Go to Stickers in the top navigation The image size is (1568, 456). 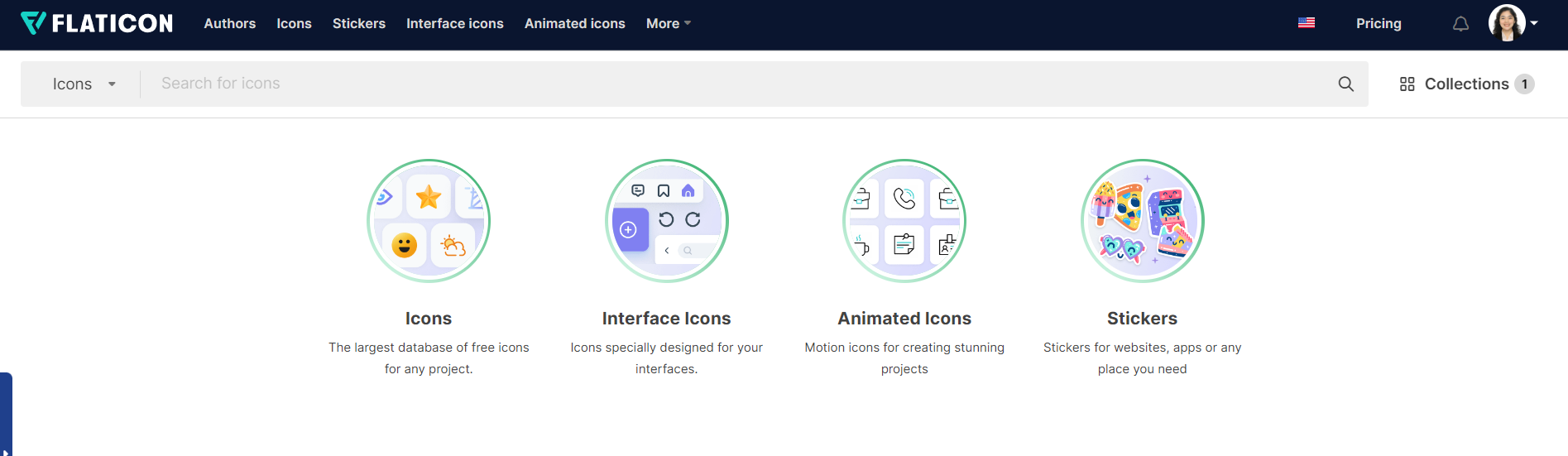(359, 23)
